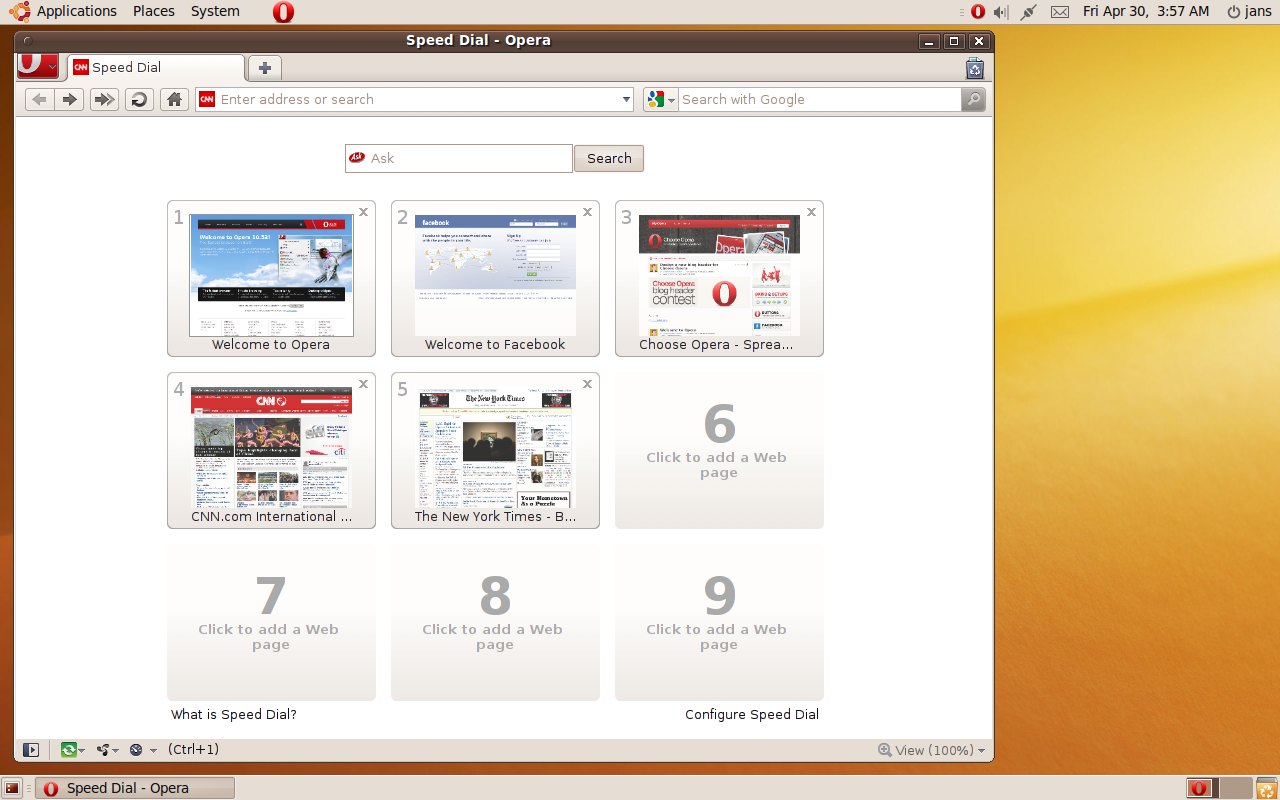1280x800 pixels.
Task: Go forward with the Forward arrow button
Action: [69, 99]
